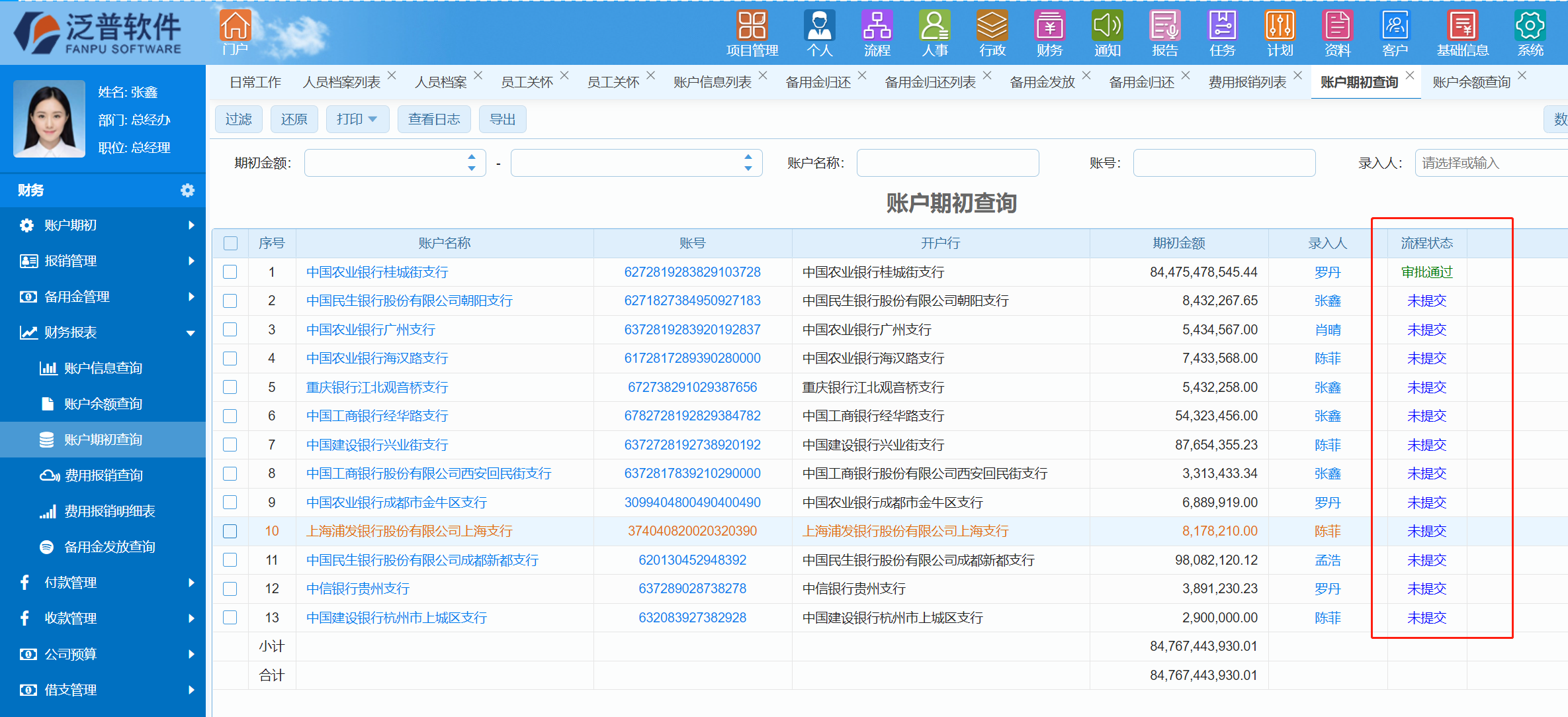Open the 通知 notification icon
This screenshot has width=1568, height=717.
coord(1107,32)
